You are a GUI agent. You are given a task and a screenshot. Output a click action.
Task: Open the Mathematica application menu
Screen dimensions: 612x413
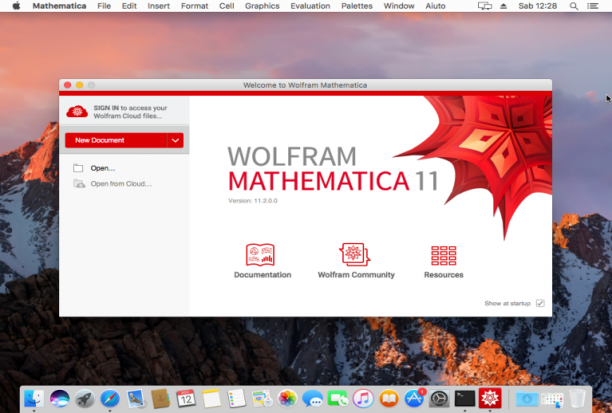[x=59, y=6]
